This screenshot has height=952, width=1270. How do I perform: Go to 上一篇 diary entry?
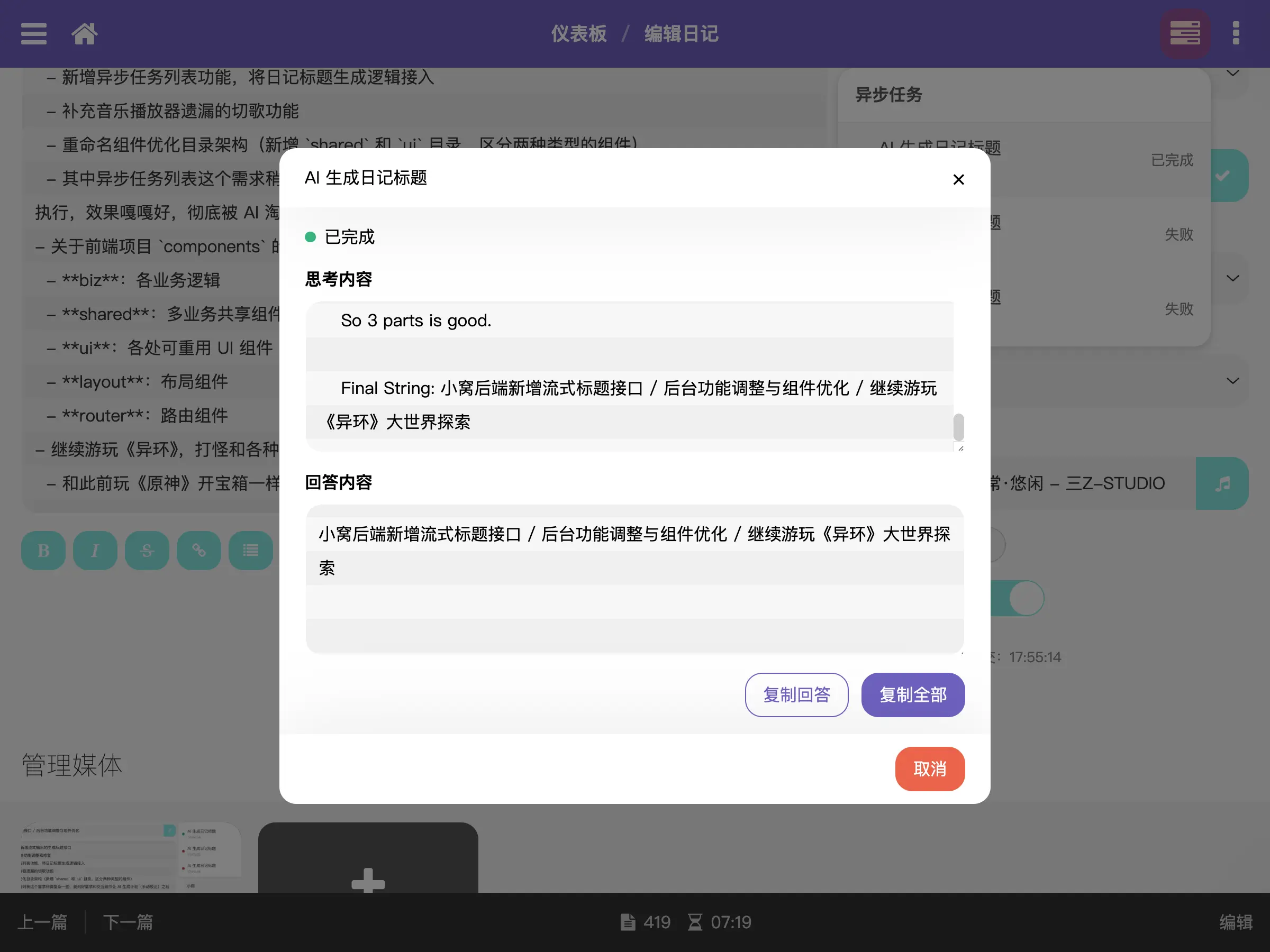[42, 921]
